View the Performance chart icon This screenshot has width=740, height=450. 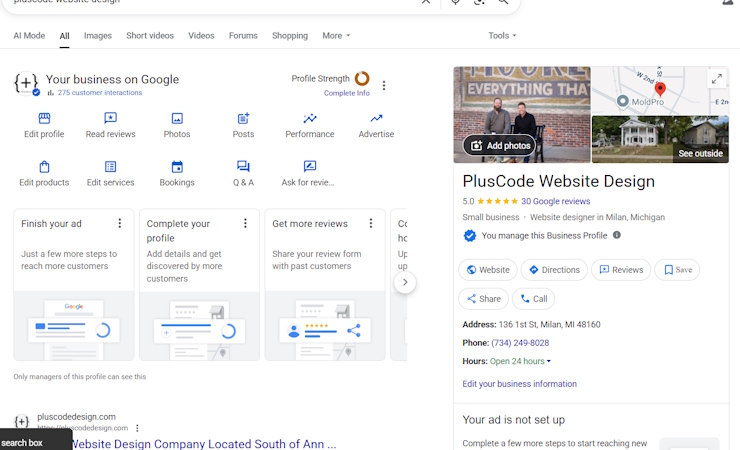click(x=310, y=119)
